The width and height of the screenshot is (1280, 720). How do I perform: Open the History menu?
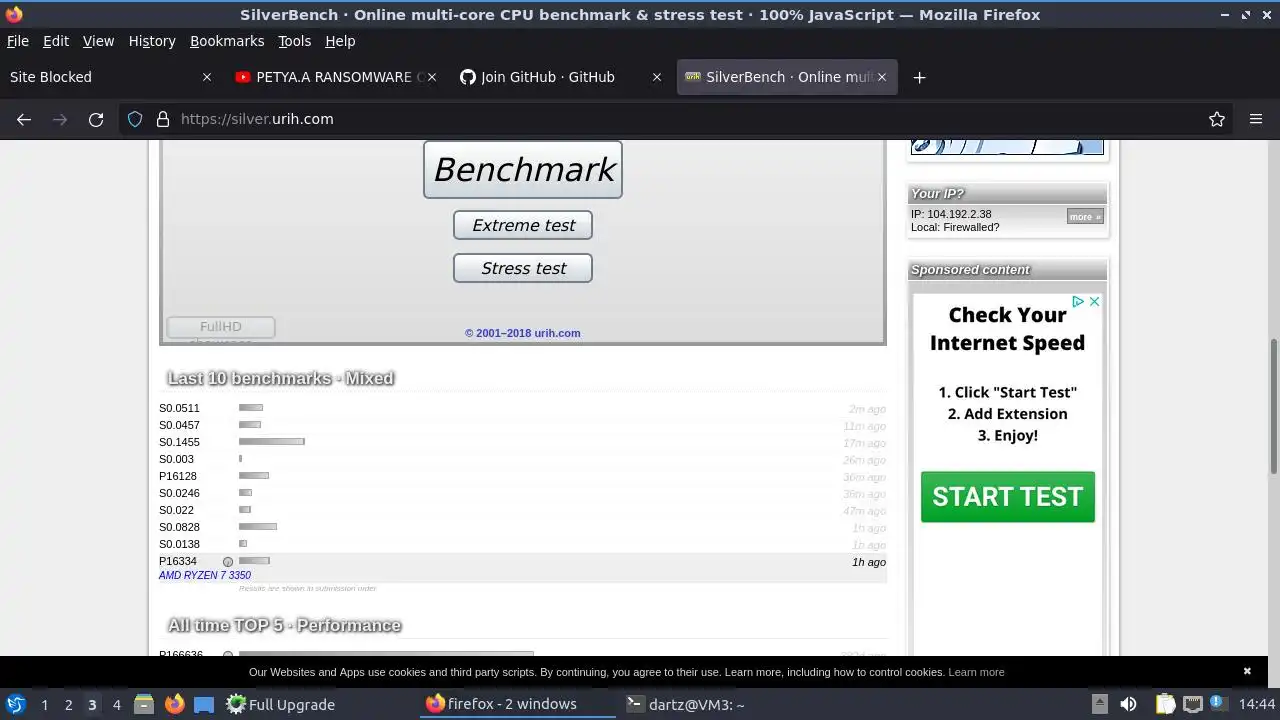(152, 41)
